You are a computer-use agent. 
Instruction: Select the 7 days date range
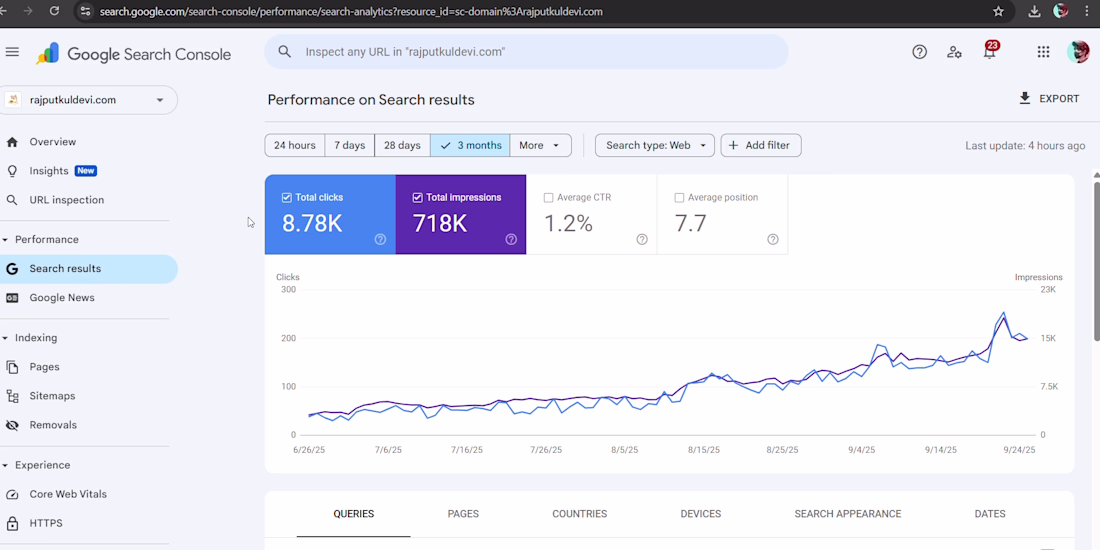[x=349, y=145]
